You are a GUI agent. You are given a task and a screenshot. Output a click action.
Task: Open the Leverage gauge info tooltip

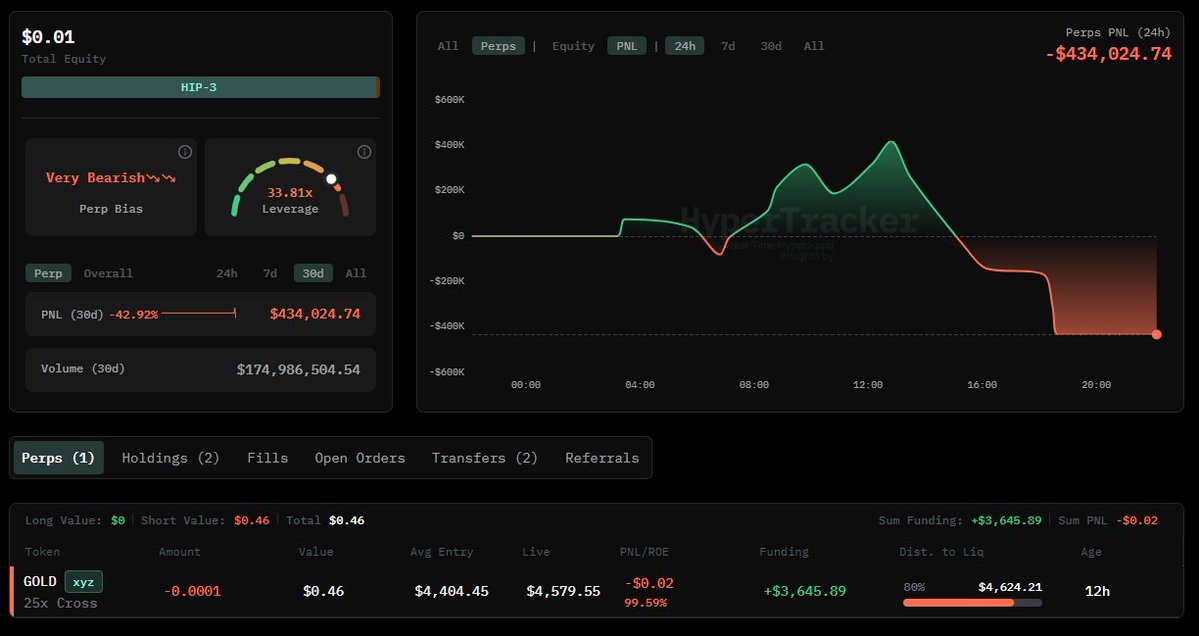click(364, 152)
